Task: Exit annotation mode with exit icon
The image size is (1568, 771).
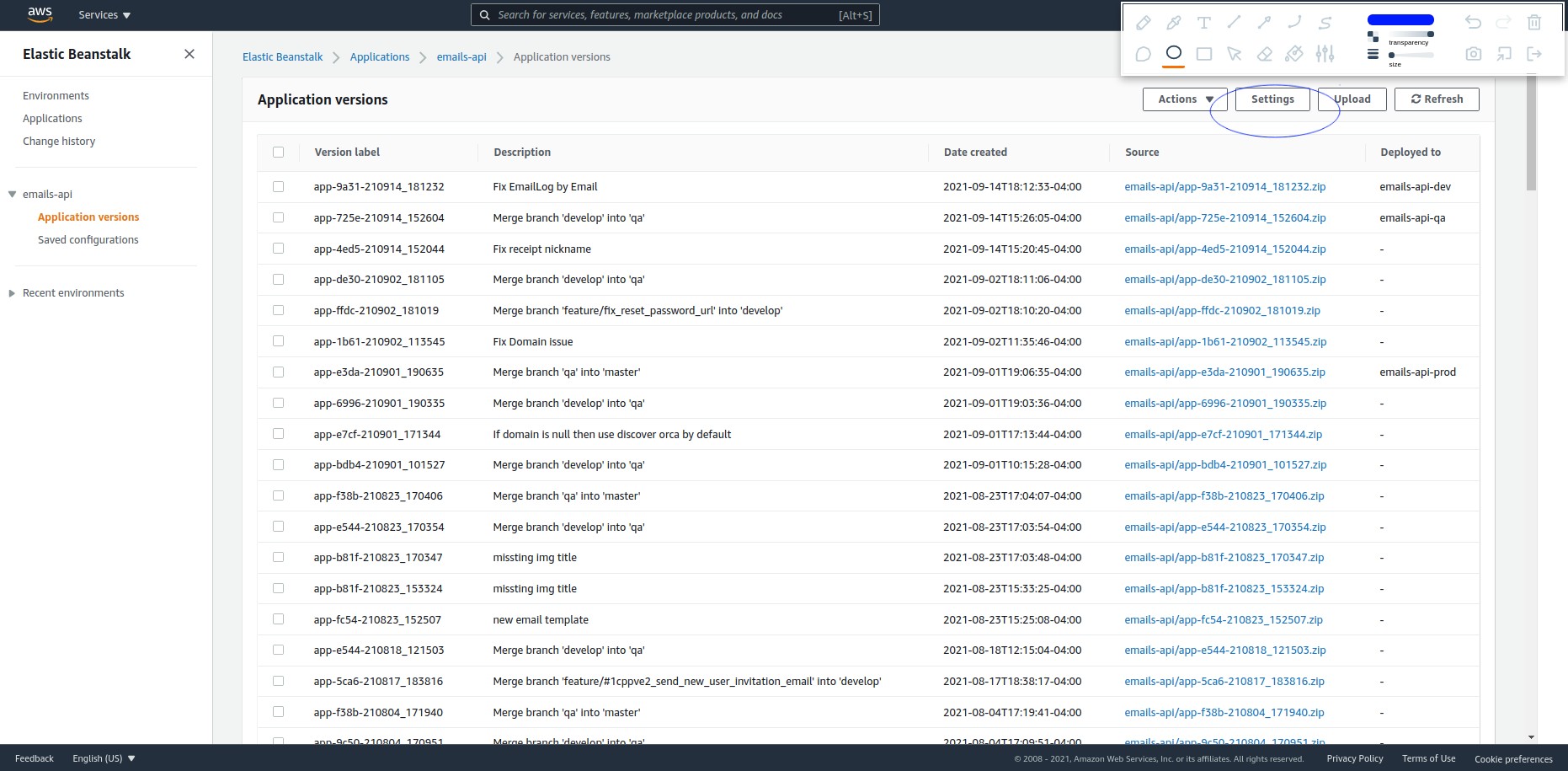Action: (x=1534, y=54)
